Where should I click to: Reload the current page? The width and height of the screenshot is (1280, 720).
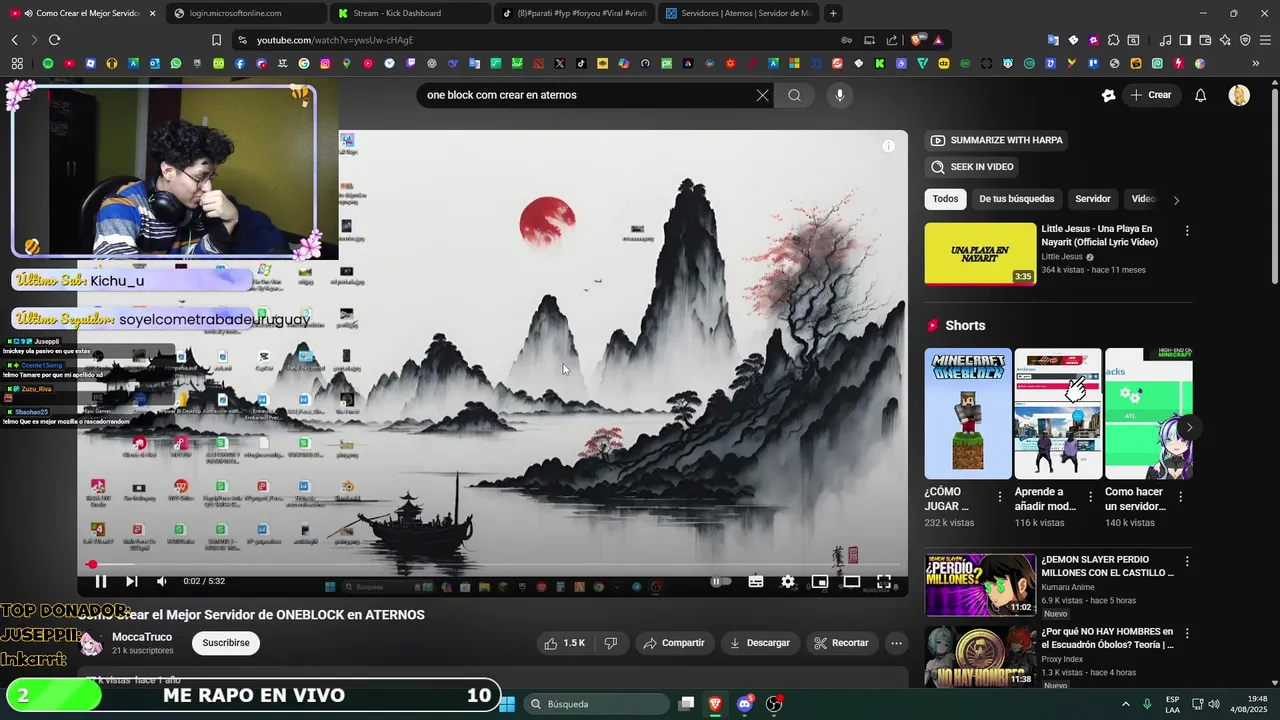(x=54, y=40)
